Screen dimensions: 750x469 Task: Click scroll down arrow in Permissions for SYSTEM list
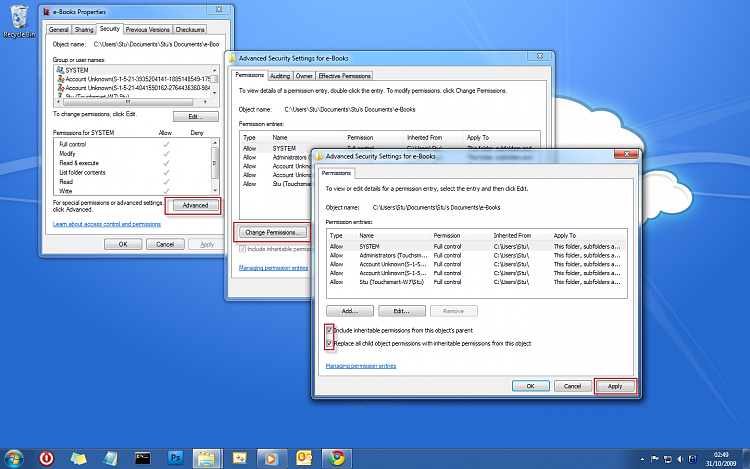(215, 191)
